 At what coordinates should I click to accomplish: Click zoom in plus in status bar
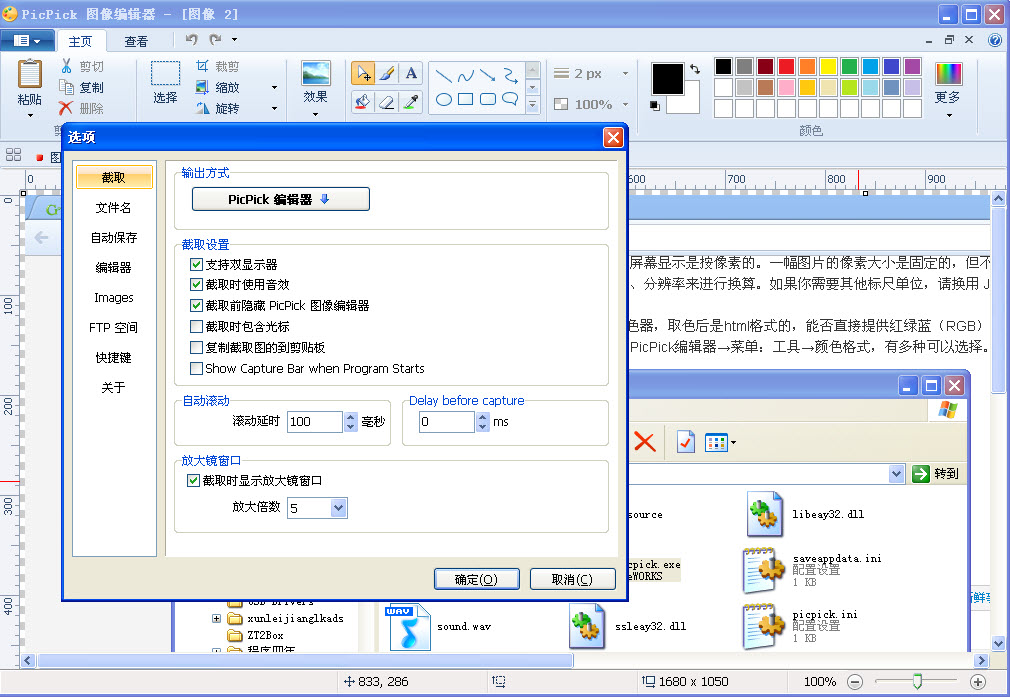(978, 682)
